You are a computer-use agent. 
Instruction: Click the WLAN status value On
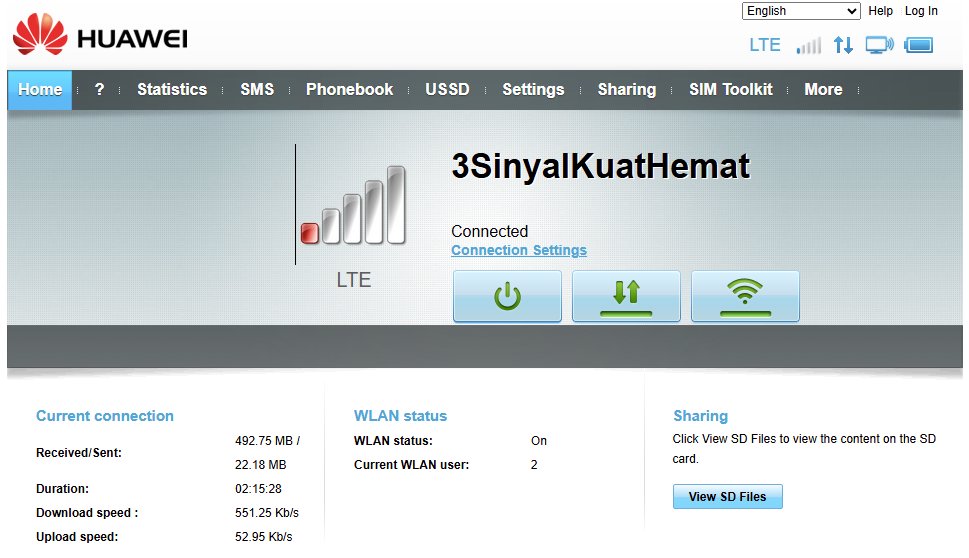point(538,441)
